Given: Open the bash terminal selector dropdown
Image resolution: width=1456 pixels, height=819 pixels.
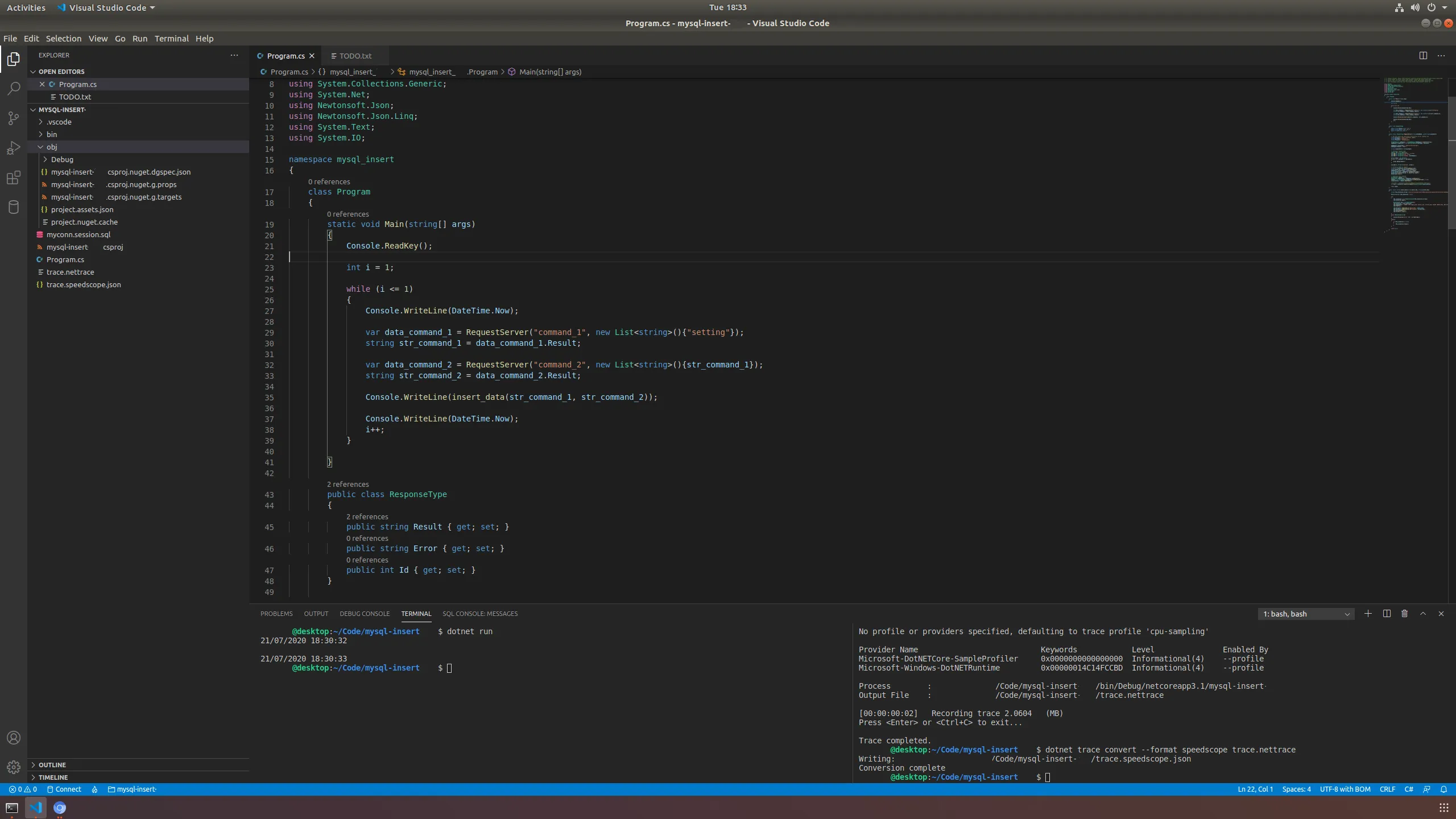Looking at the screenshot, I should click(1306, 614).
